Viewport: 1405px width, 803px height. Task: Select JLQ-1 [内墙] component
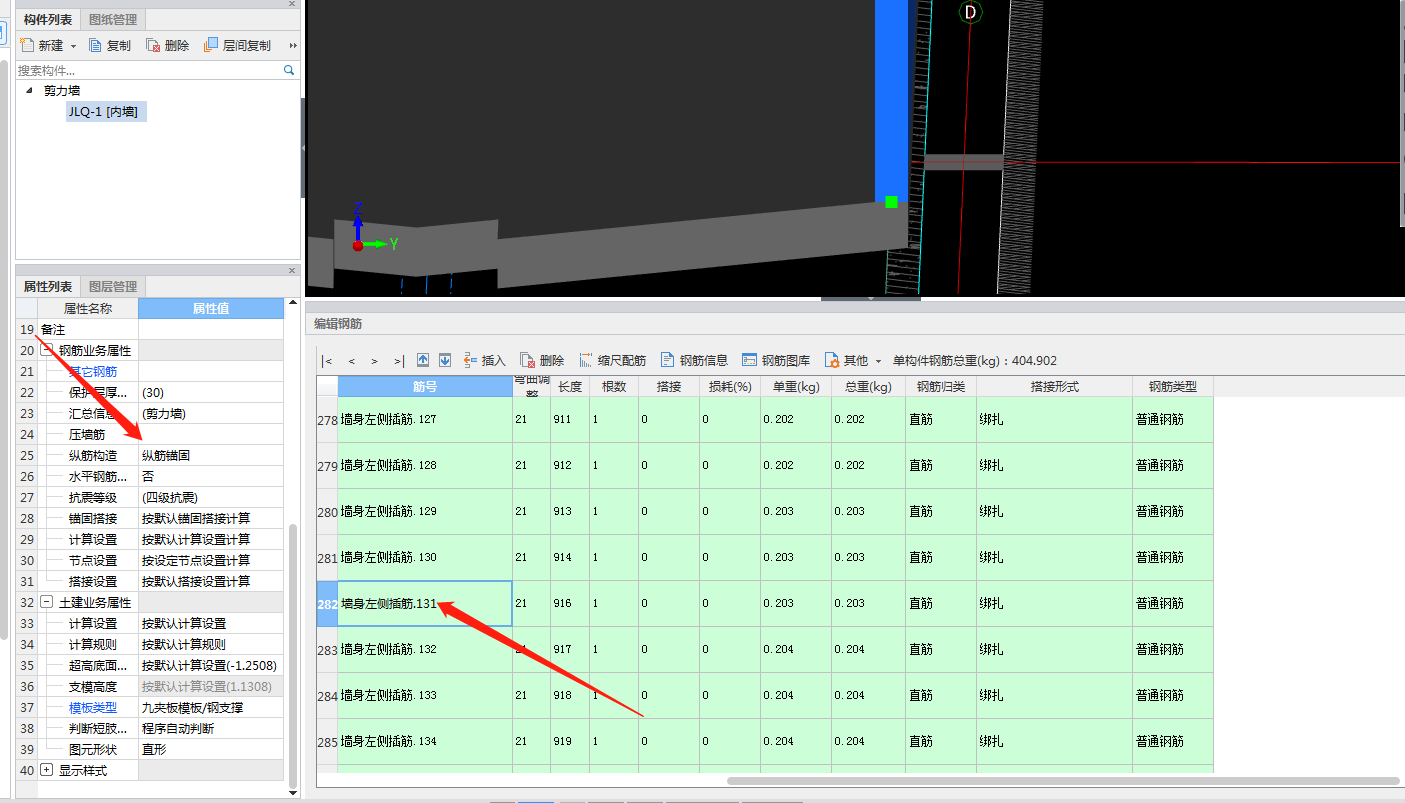[106, 111]
